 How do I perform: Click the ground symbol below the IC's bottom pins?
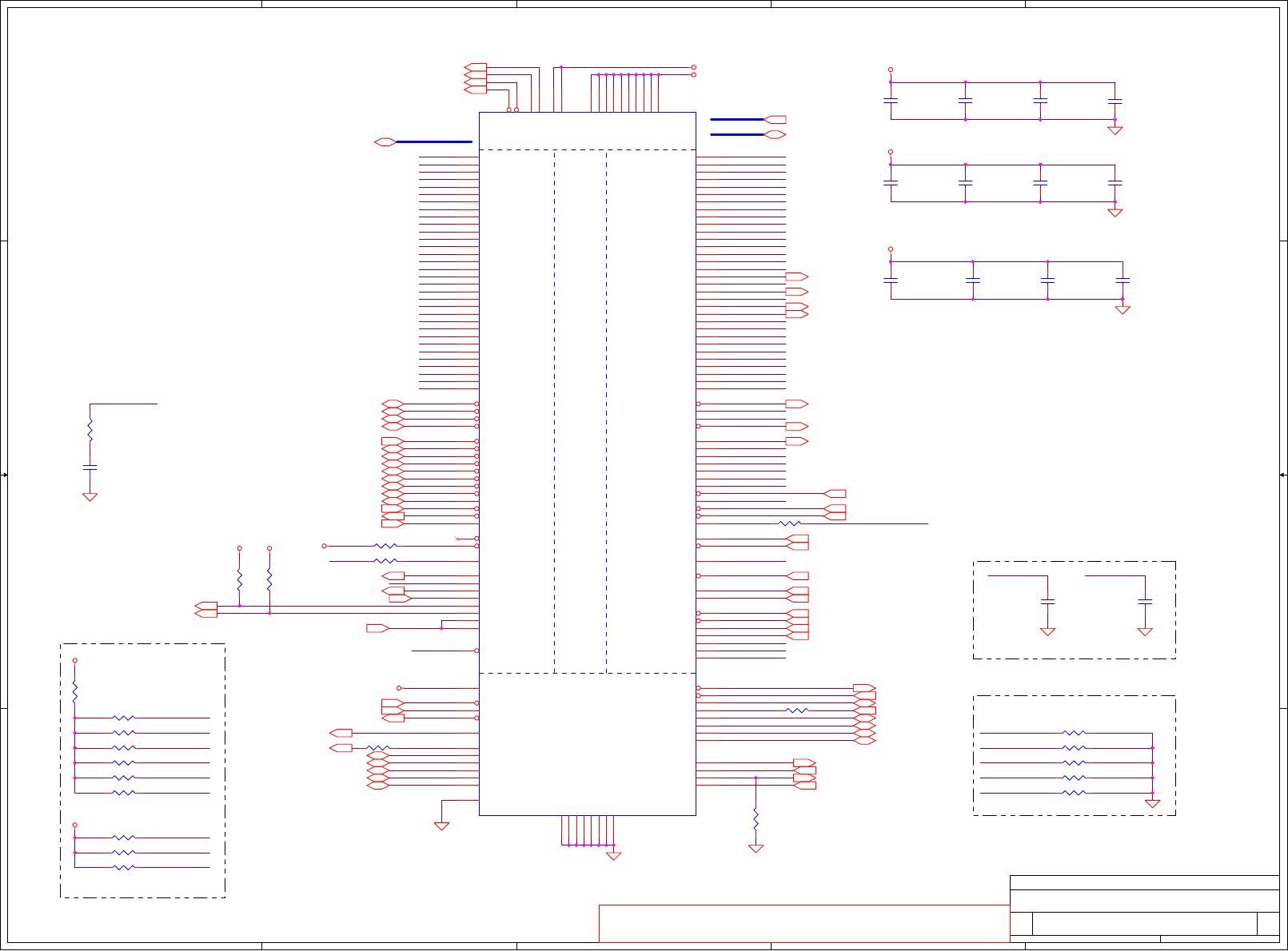[614, 856]
